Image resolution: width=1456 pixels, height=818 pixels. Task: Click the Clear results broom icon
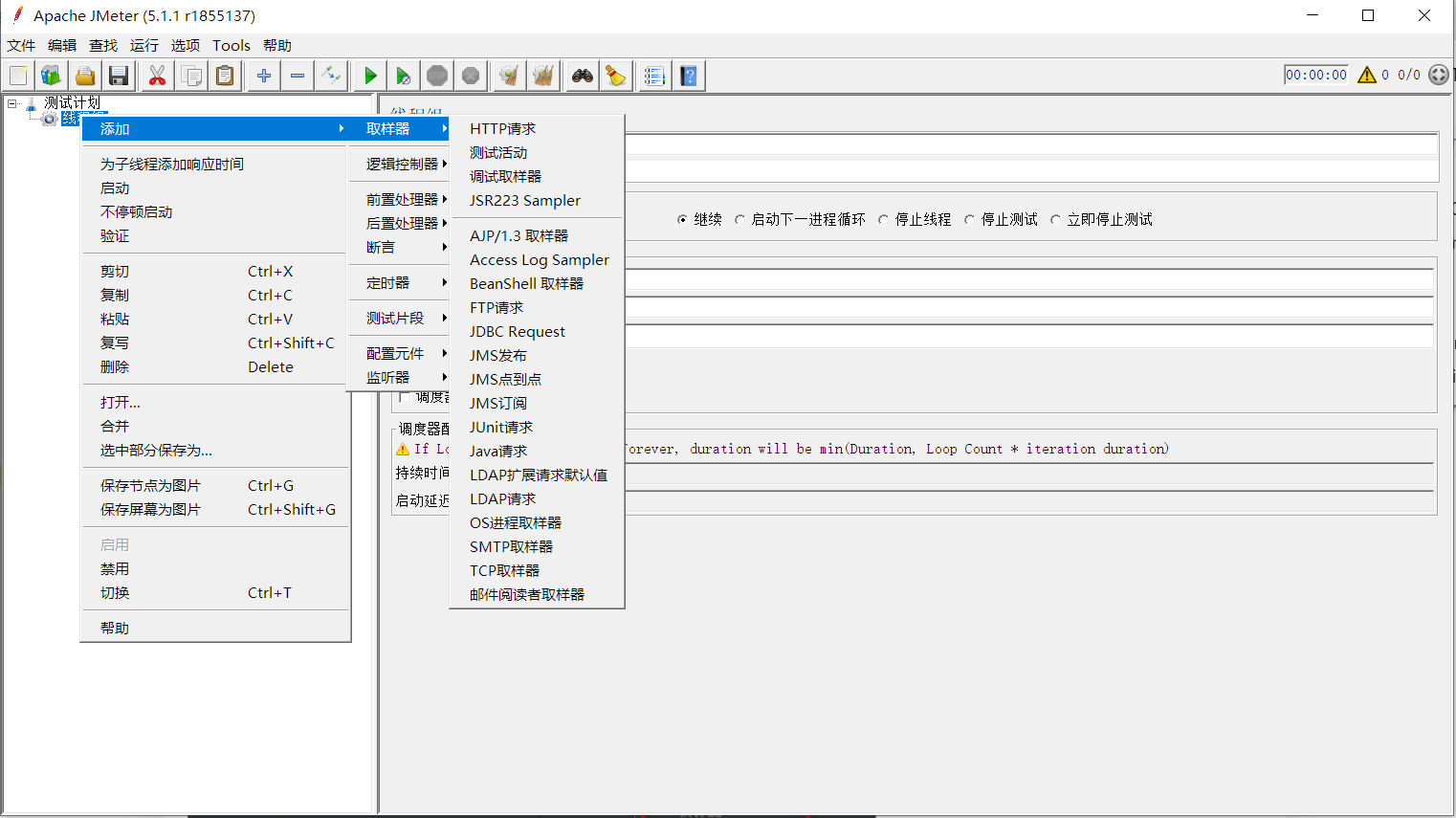click(x=509, y=76)
